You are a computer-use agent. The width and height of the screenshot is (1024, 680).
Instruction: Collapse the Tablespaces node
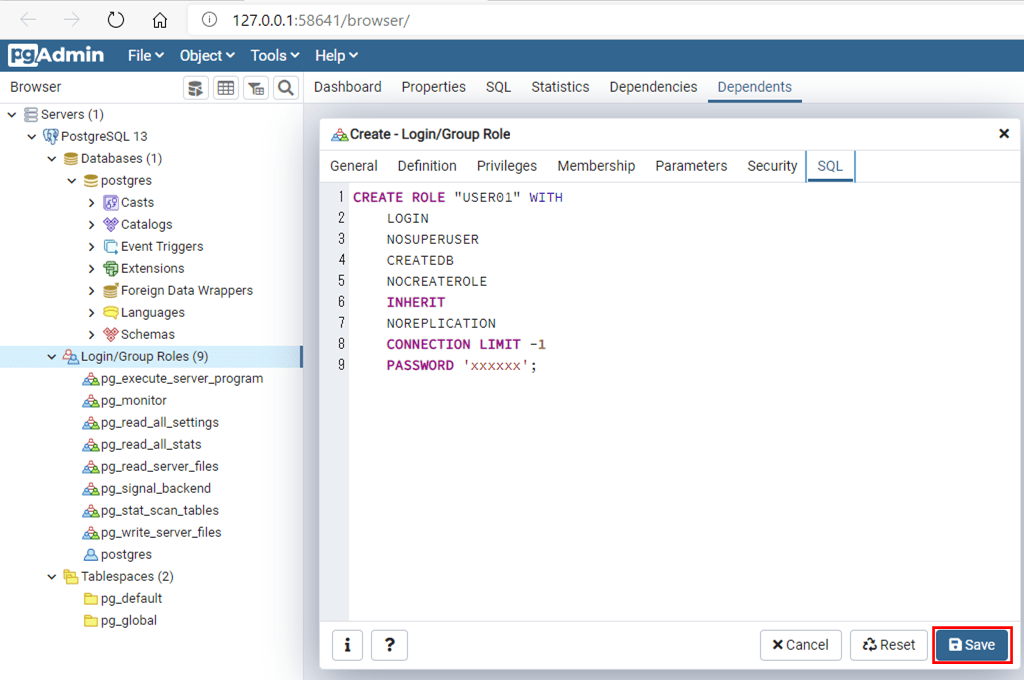click(x=52, y=577)
